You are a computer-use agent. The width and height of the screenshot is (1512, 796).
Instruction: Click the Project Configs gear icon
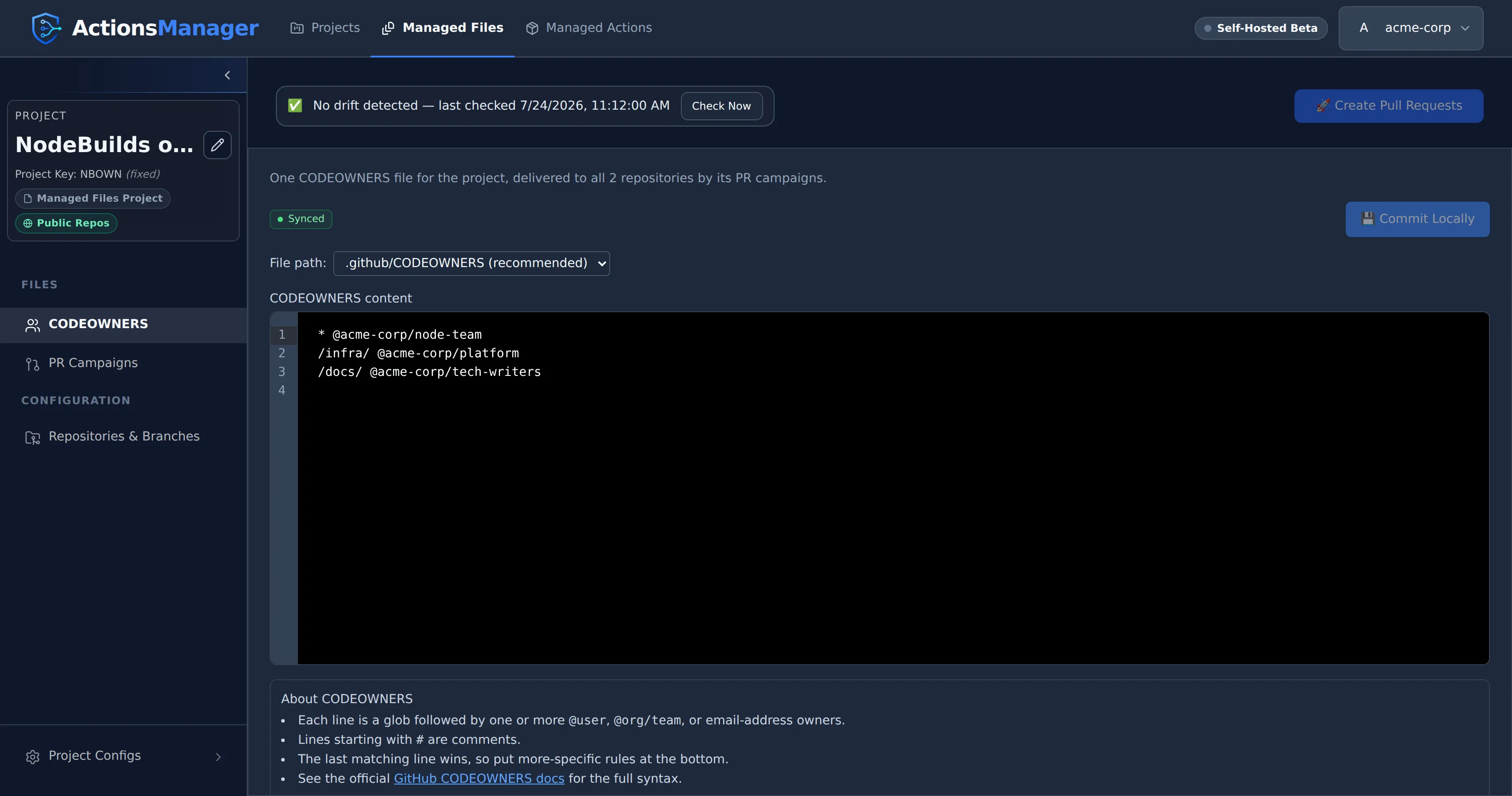[x=33, y=757]
